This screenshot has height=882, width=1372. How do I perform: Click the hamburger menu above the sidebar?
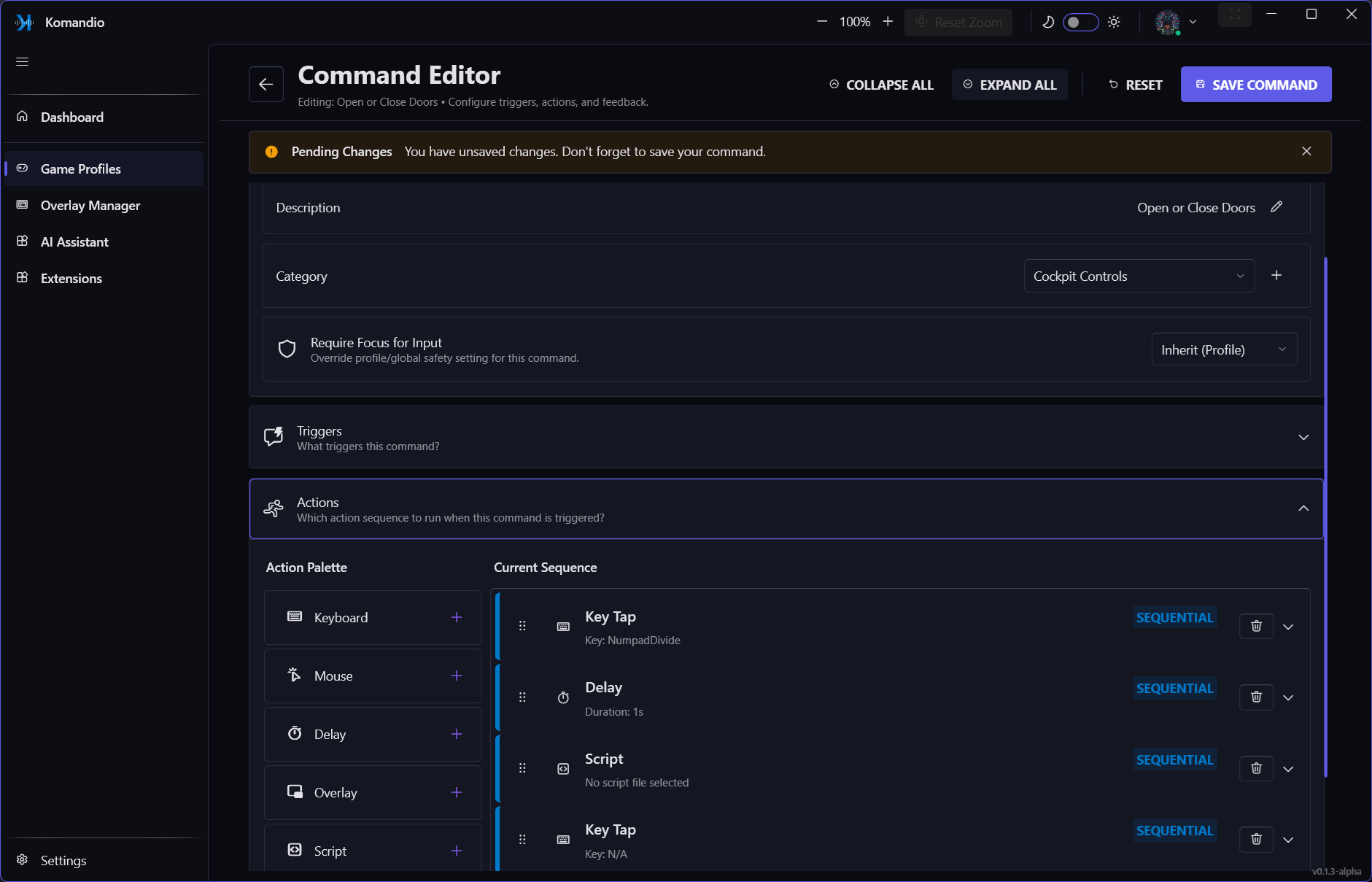(22, 61)
